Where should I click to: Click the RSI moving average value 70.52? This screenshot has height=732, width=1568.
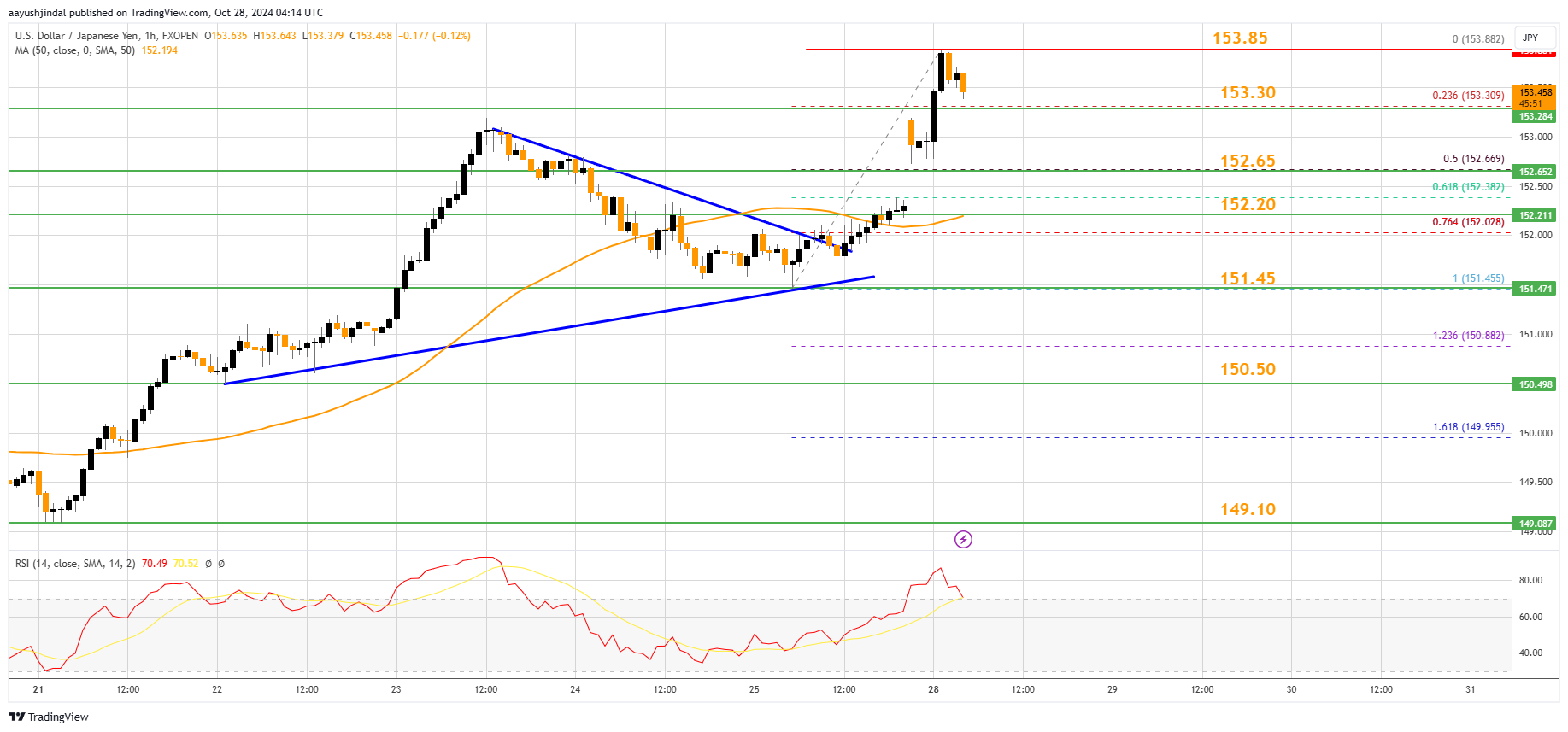(185, 564)
